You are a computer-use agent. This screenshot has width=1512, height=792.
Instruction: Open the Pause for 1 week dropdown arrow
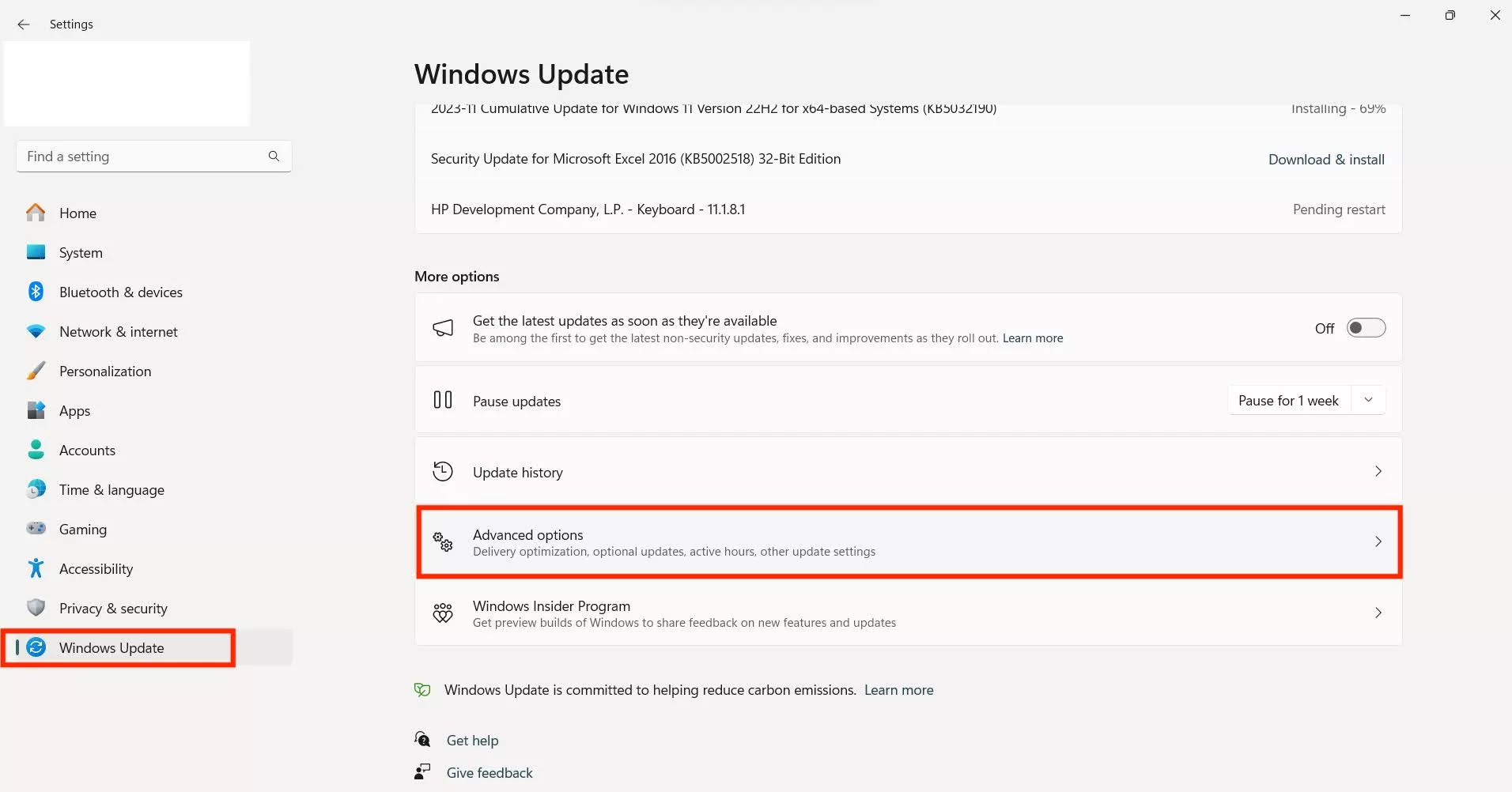1368,401
